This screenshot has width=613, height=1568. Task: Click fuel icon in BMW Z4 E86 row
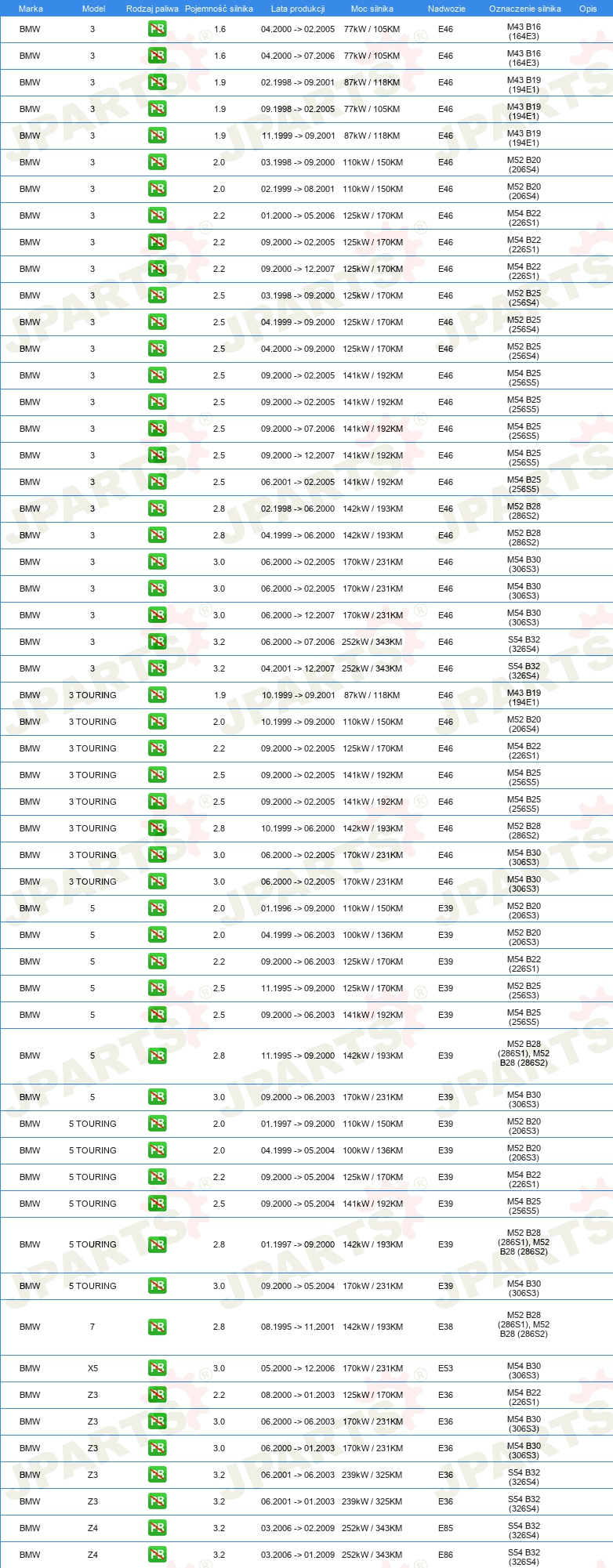click(x=157, y=1555)
